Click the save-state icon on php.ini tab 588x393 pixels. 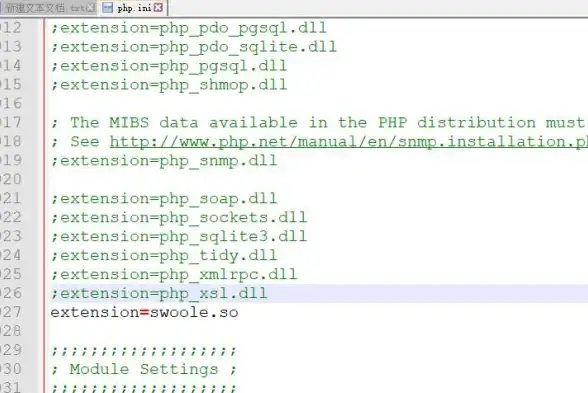[108, 8]
